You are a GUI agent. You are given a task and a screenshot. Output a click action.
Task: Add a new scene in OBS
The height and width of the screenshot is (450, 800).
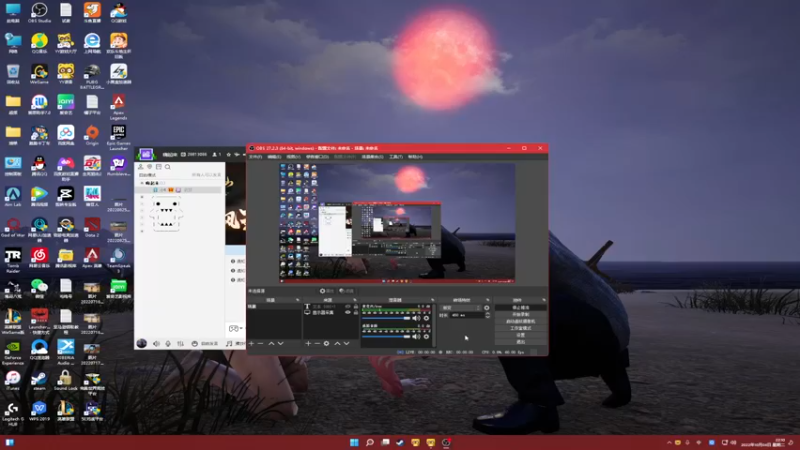[x=251, y=343]
